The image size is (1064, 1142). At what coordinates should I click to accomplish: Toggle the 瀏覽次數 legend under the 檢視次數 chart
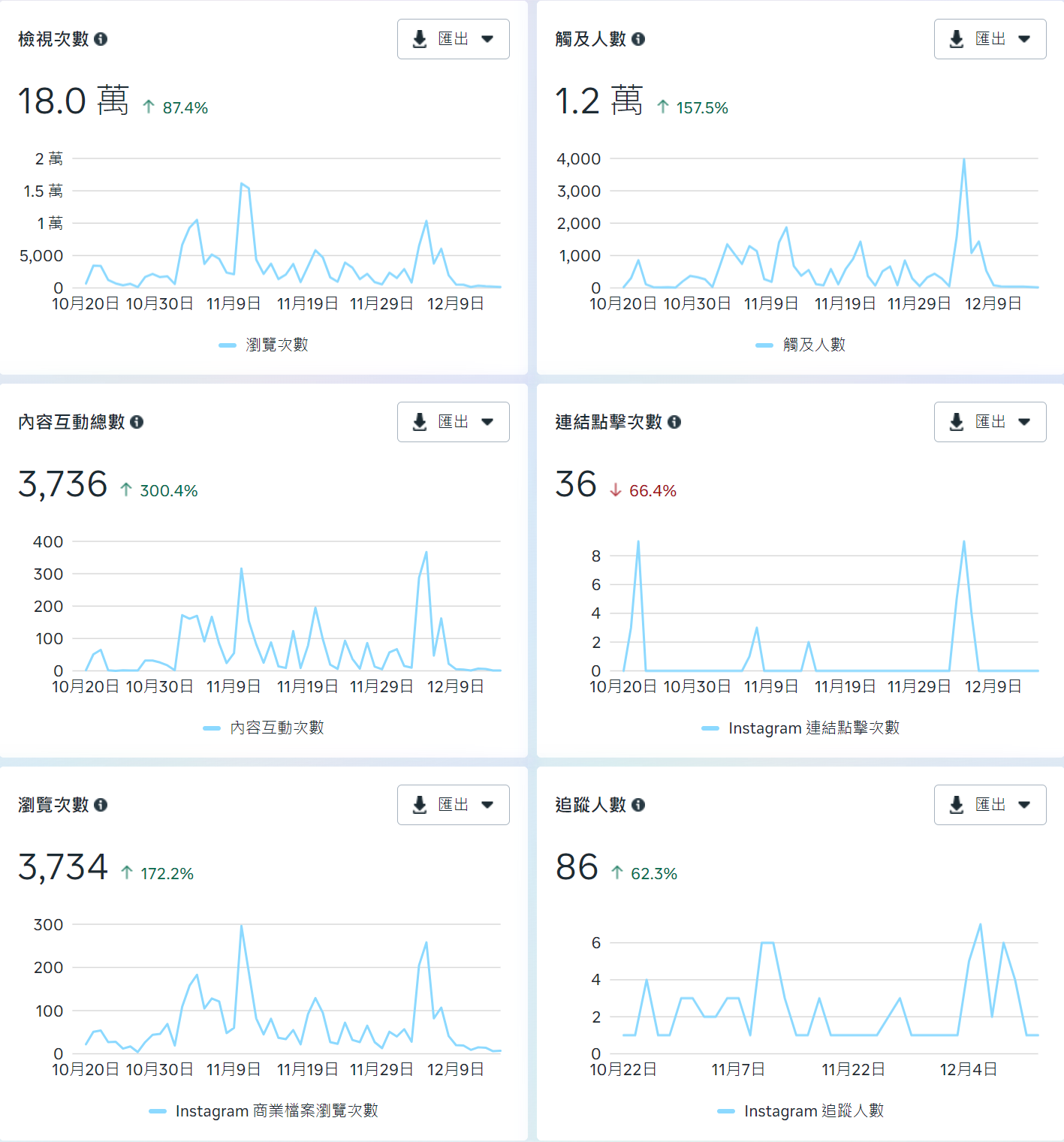tap(264, 345)
